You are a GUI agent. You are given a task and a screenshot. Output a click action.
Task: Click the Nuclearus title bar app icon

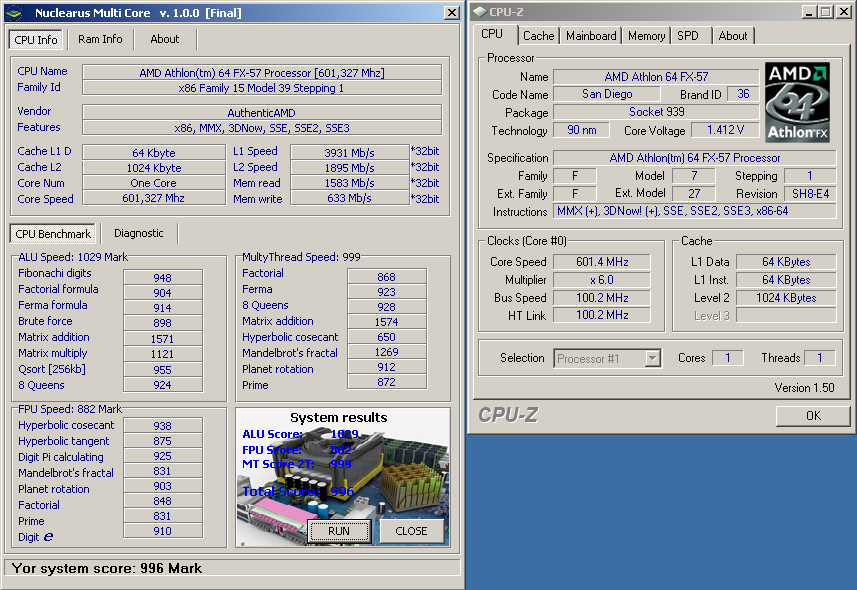(x=15, y=13)
